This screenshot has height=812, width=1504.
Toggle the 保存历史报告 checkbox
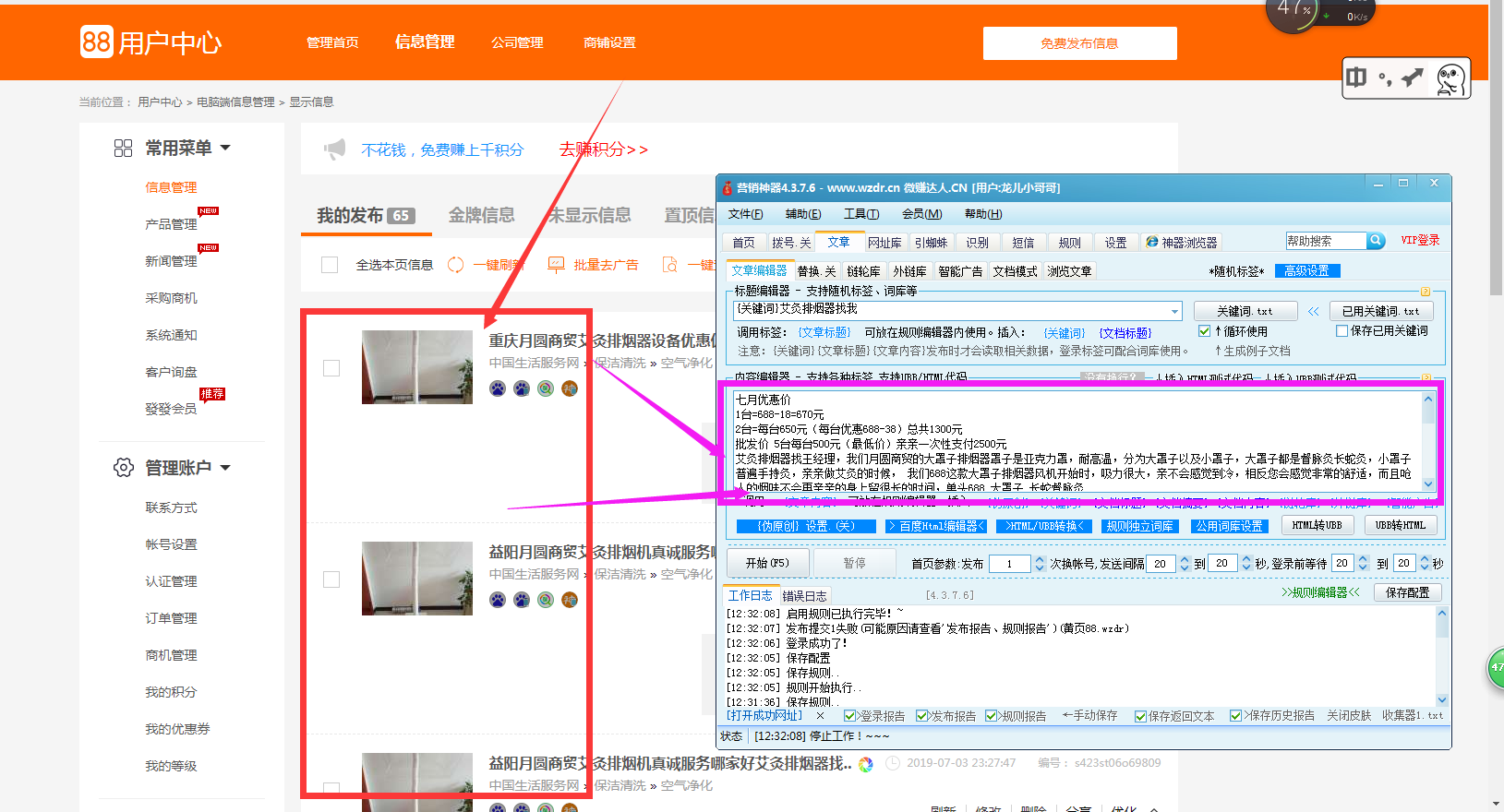[x=1236, y=716]
